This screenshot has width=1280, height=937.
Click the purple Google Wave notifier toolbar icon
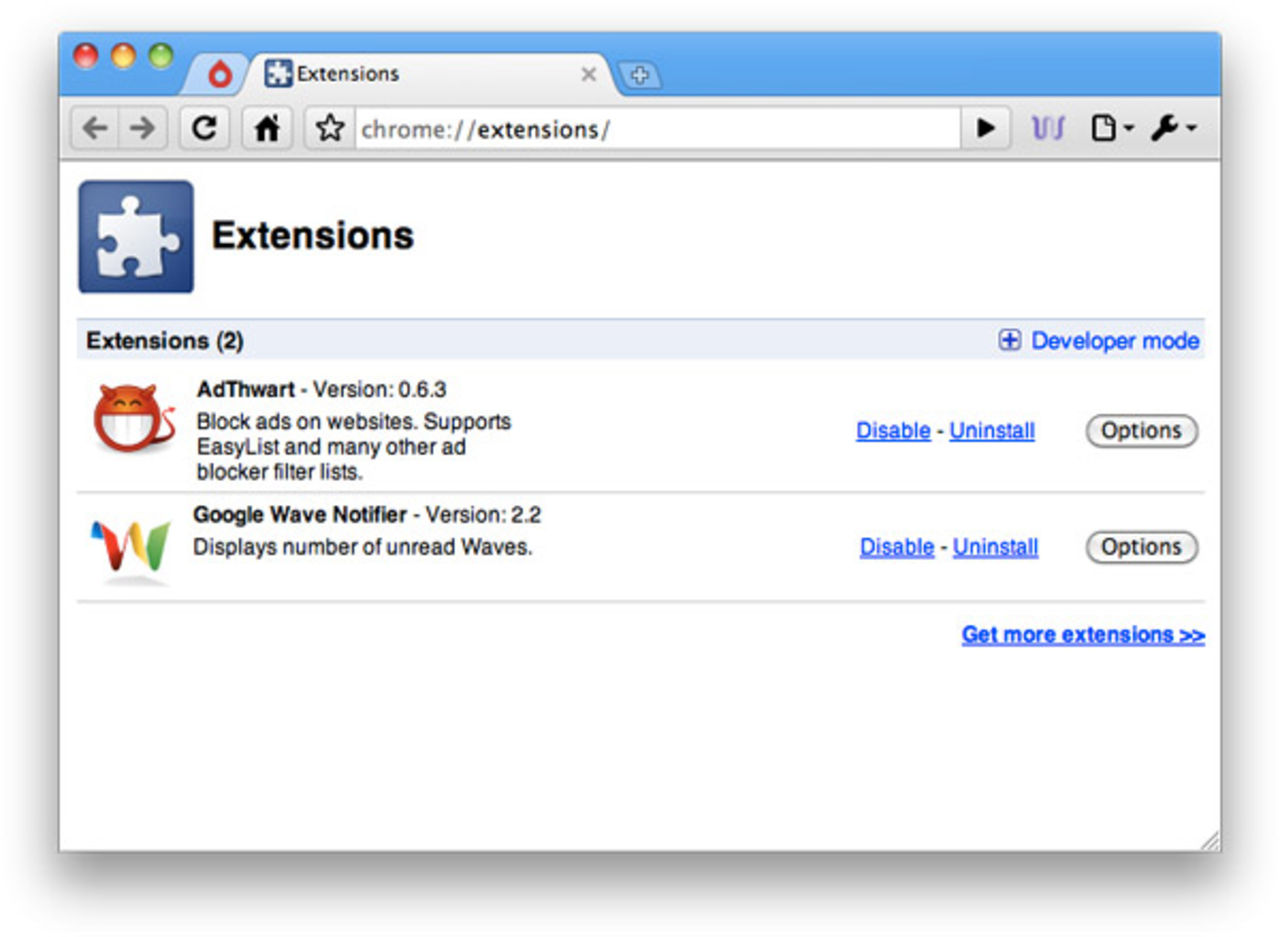[1048, 128]
